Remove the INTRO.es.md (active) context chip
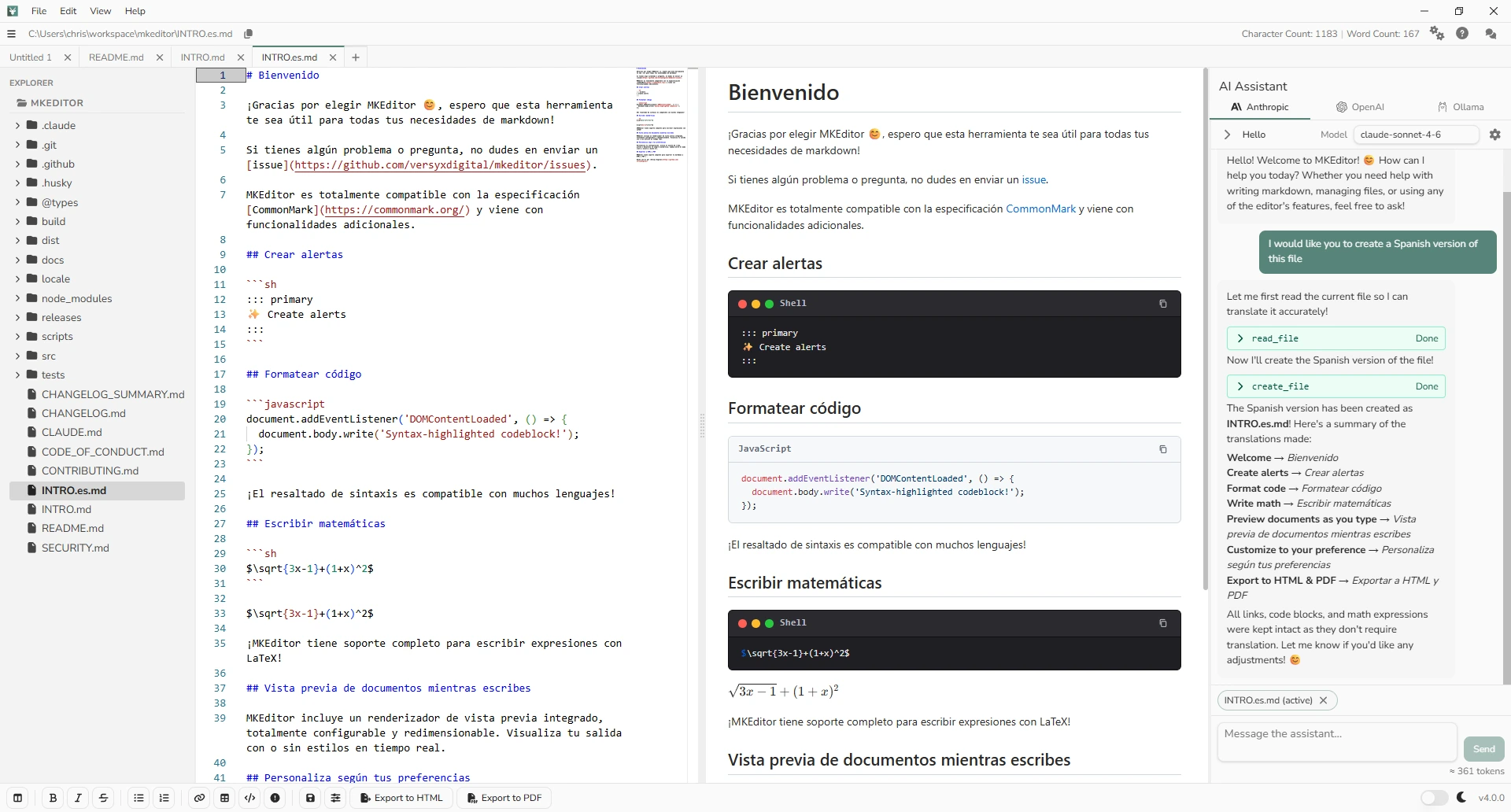This screenshot has height=812, width=1511. (x=1323, y=700)
